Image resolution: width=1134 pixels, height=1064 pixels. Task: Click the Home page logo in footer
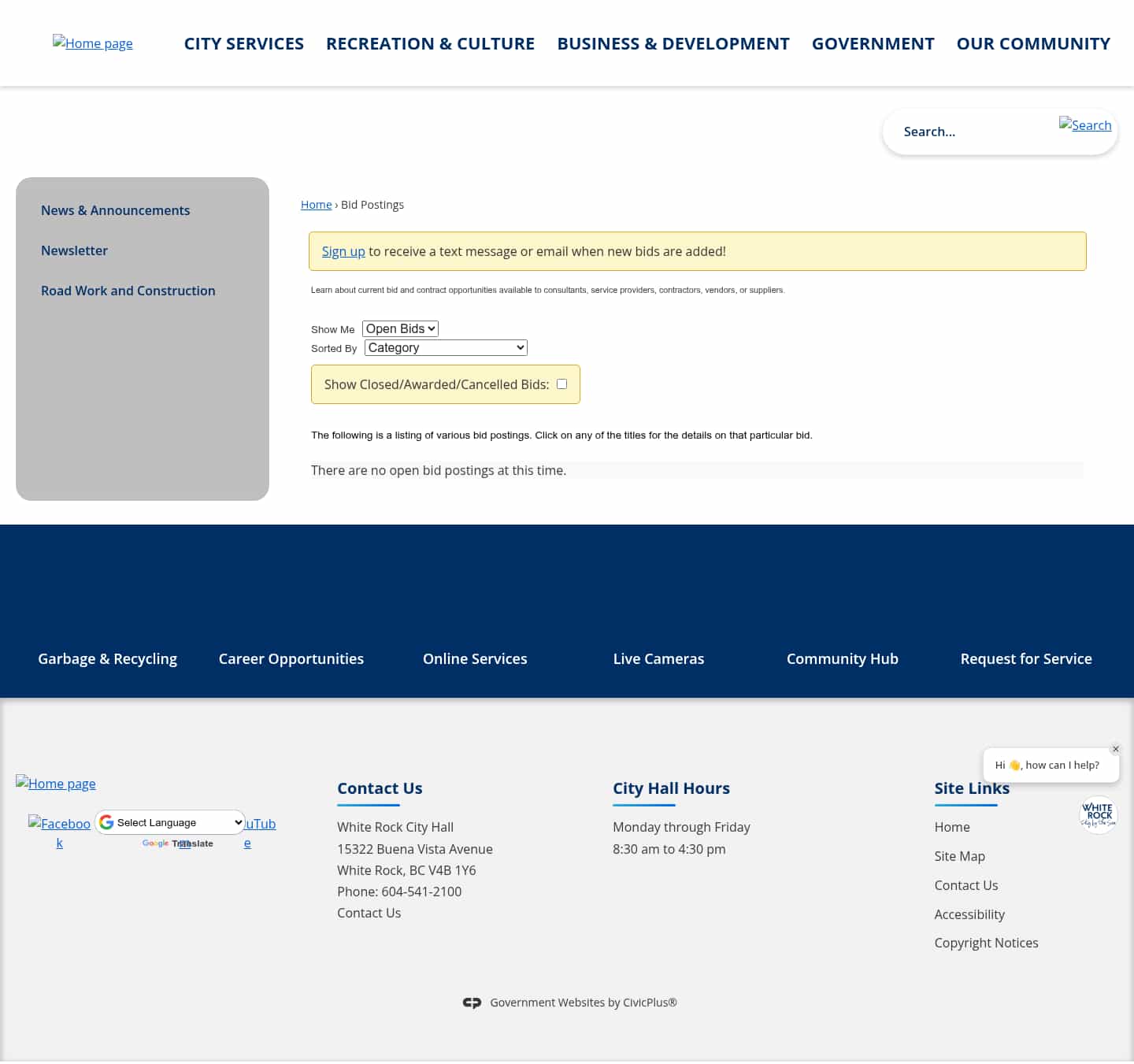coord(55,784)
